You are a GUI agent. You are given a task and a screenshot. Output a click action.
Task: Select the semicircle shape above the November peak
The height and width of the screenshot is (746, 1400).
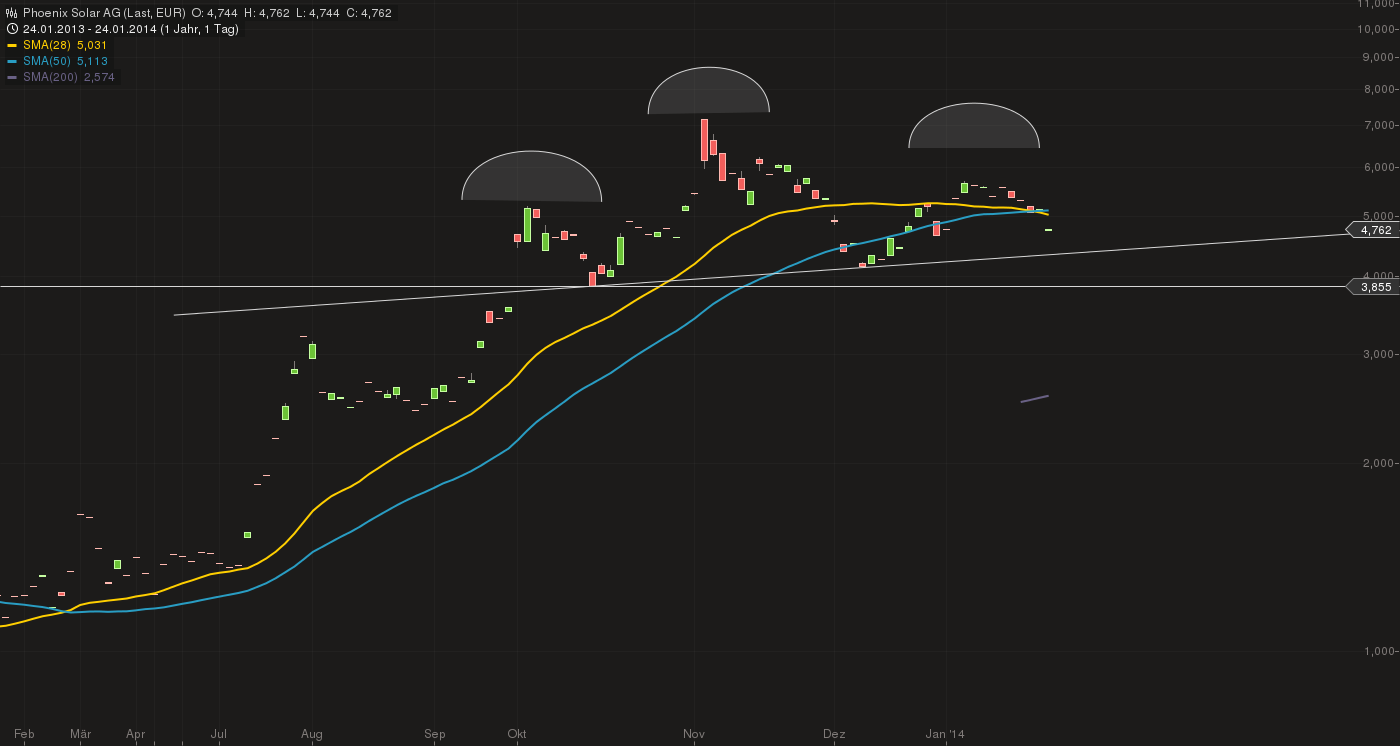tap(709, 90)
